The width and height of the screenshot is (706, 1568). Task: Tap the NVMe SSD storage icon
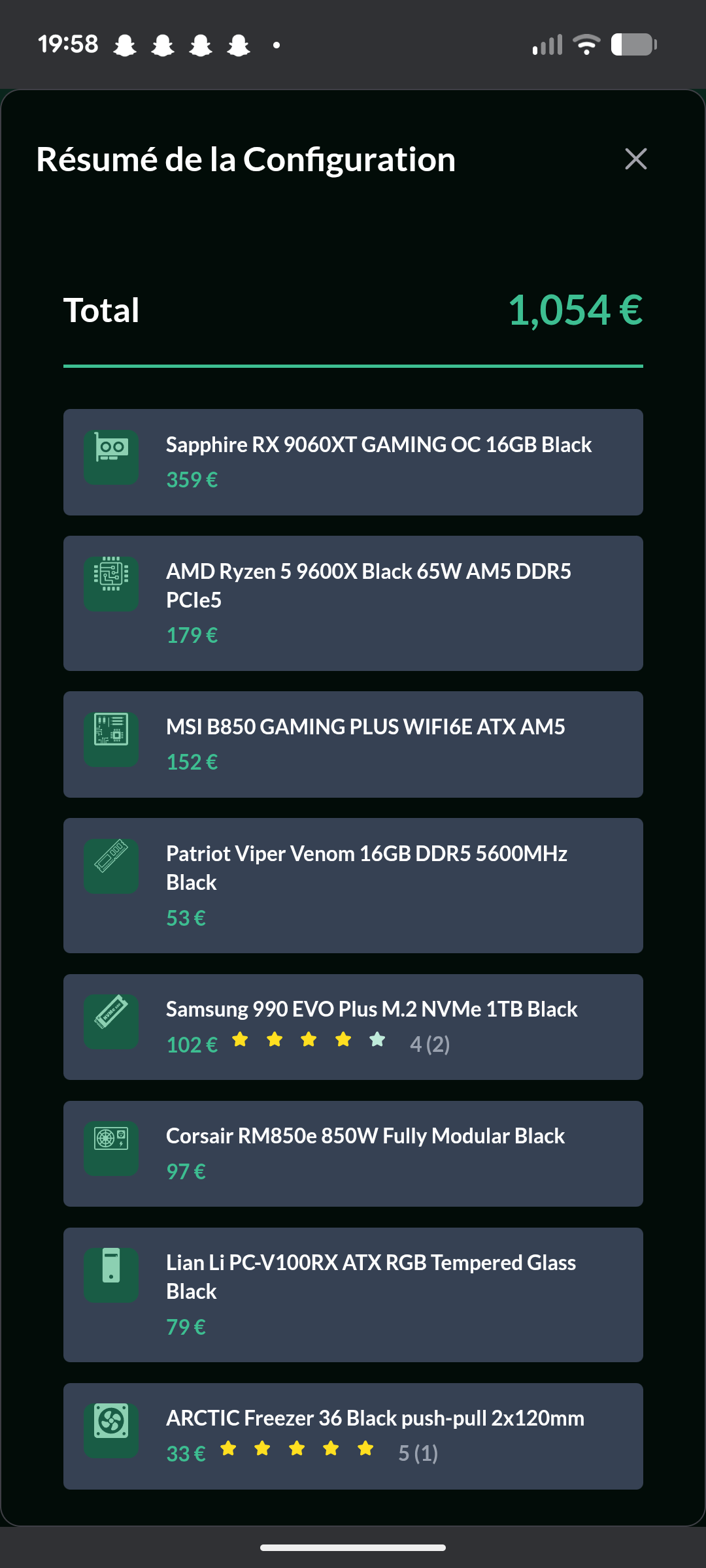coord(111,1021)
